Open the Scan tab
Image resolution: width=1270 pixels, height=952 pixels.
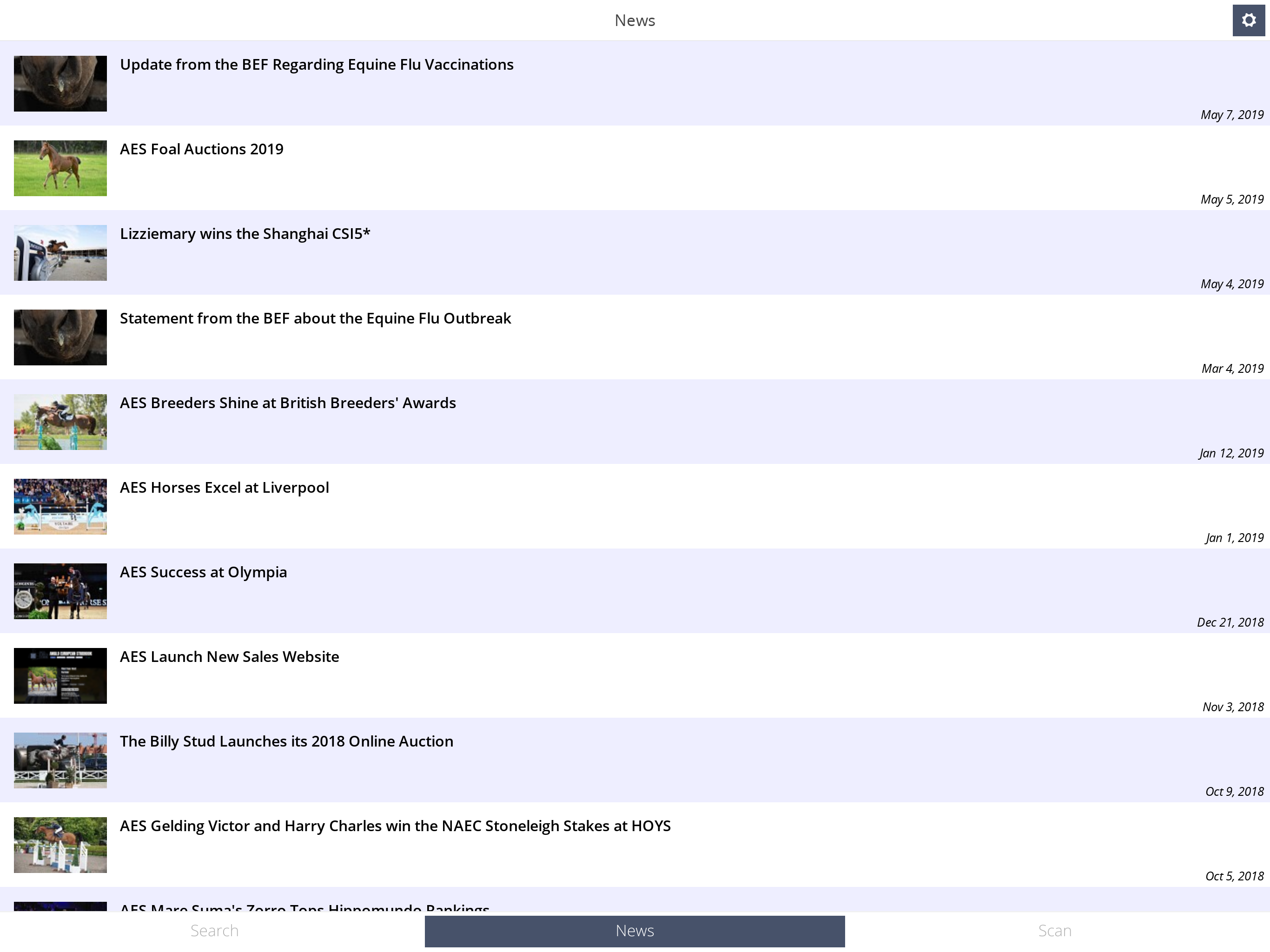tap(1055, 931)
